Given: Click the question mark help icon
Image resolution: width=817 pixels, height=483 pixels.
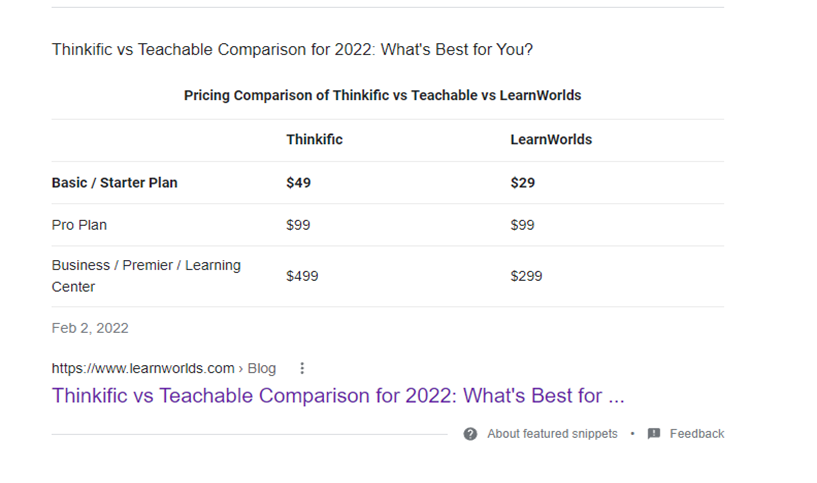Looking at the screenshot, I should 470,434.
